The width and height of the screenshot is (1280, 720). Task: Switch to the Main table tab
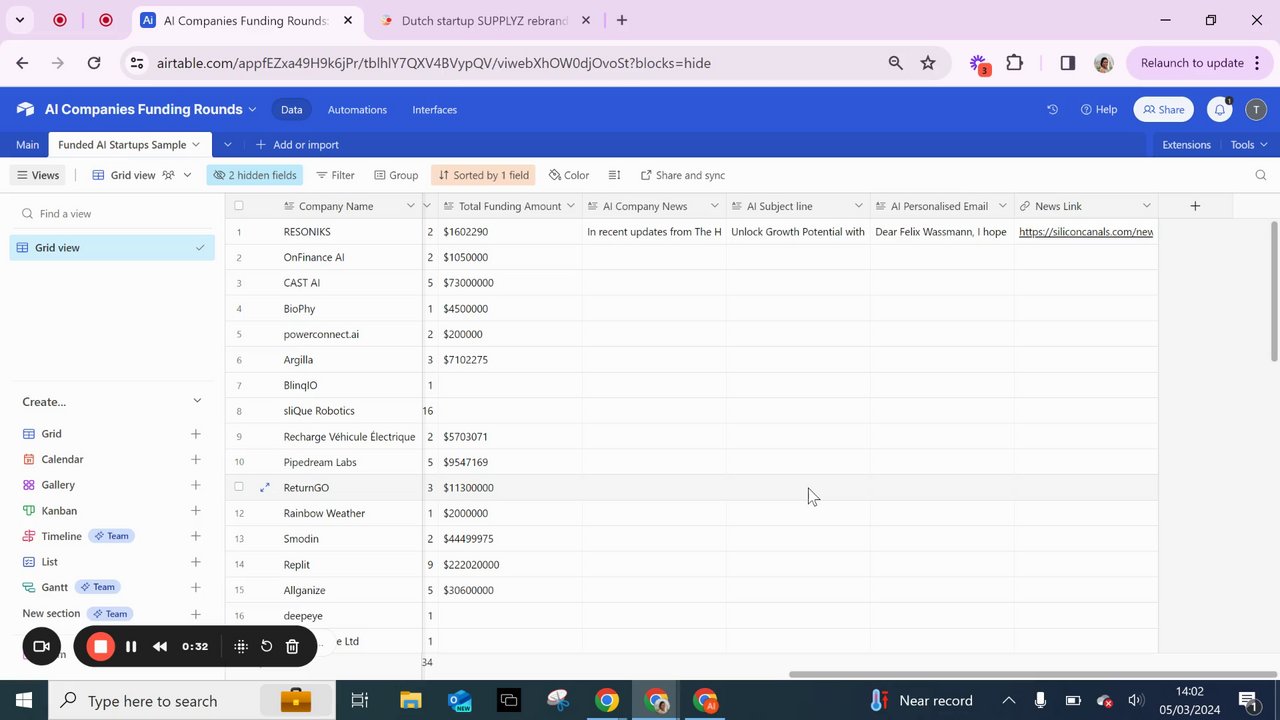(x=27, y=145)
